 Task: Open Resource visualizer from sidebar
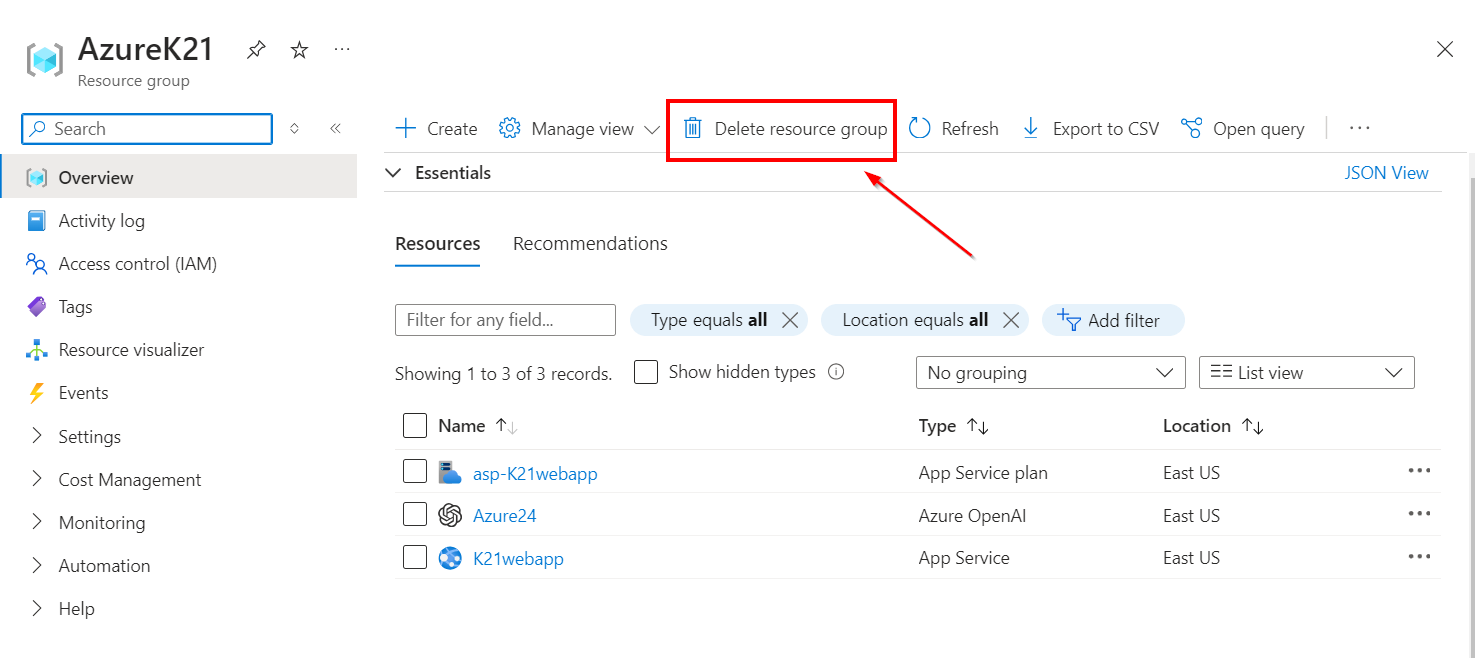pyautogui.click(x=131, y=350)
